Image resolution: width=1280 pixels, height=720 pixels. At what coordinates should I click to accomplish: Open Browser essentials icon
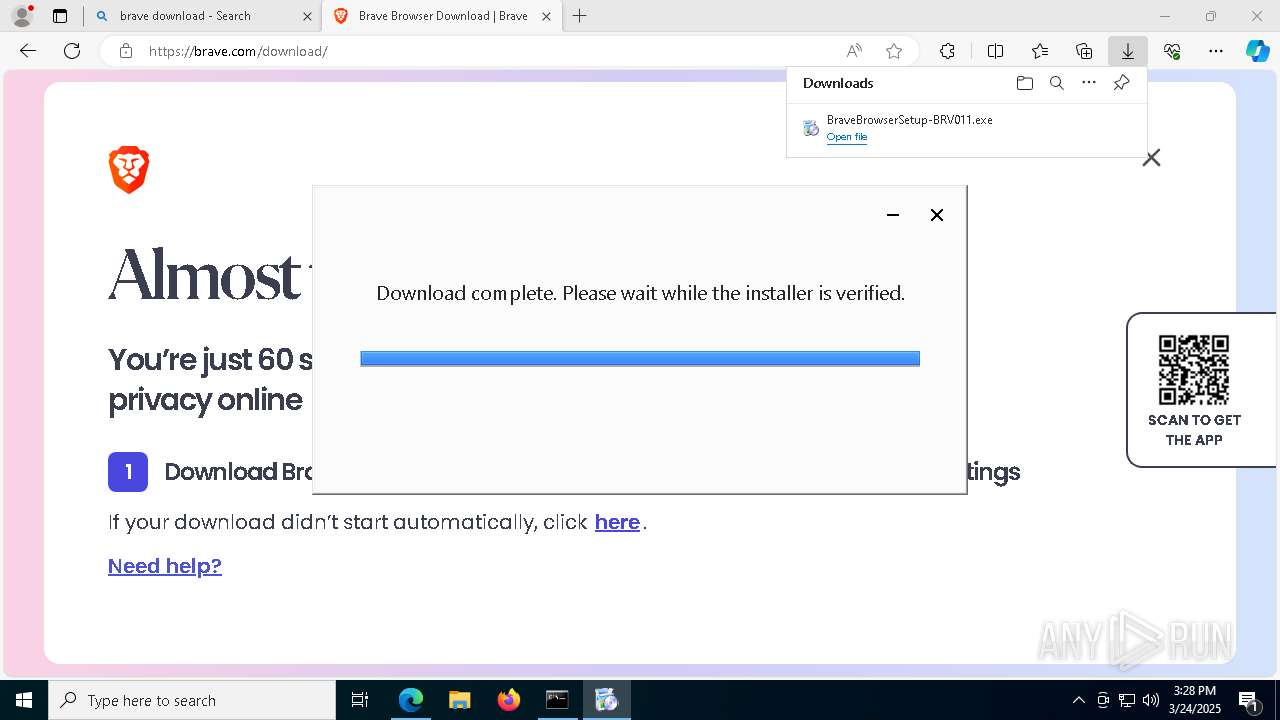pyautogui.click(x=1172, y=51)
